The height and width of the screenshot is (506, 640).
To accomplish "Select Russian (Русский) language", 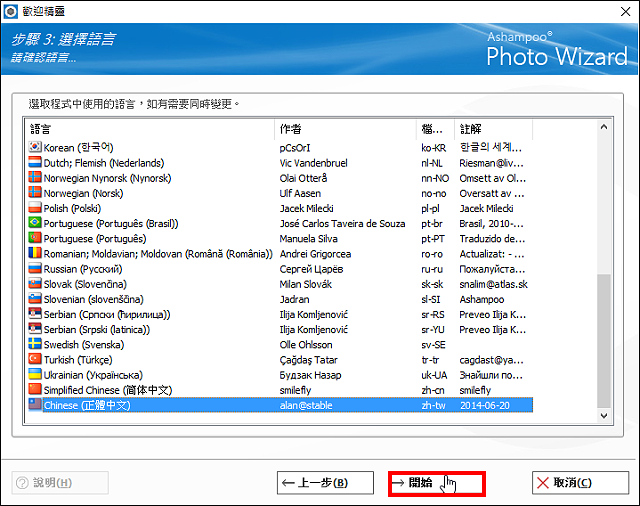I will [83, 269].
